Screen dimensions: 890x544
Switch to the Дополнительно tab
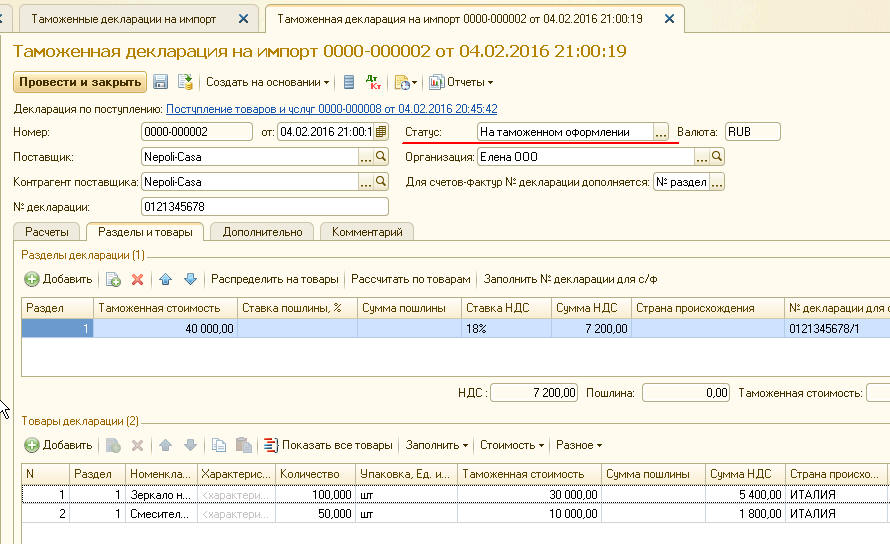click(262, 232)
